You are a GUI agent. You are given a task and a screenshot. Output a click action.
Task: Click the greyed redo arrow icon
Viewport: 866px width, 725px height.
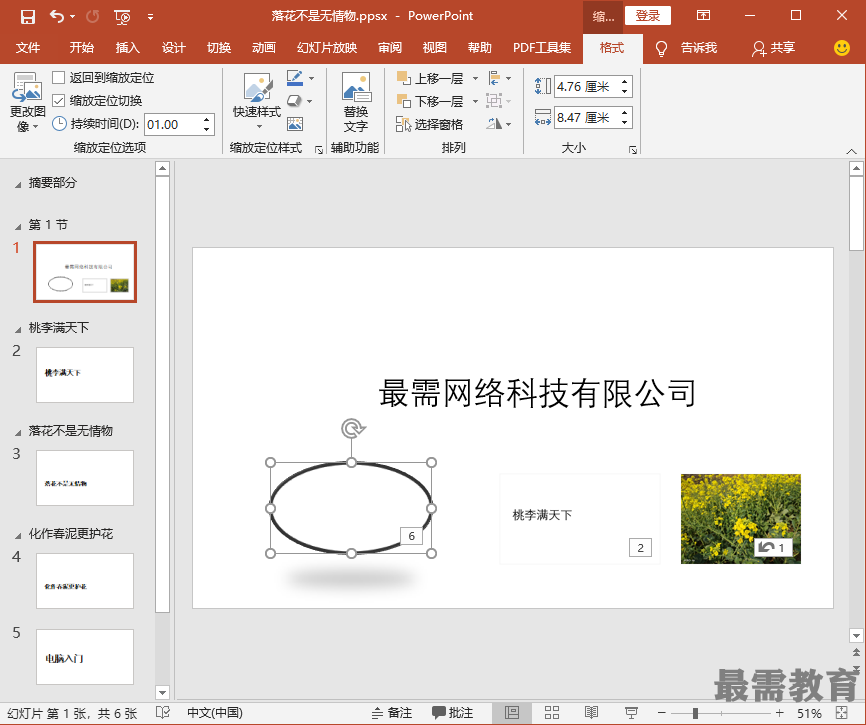[93, 17]
